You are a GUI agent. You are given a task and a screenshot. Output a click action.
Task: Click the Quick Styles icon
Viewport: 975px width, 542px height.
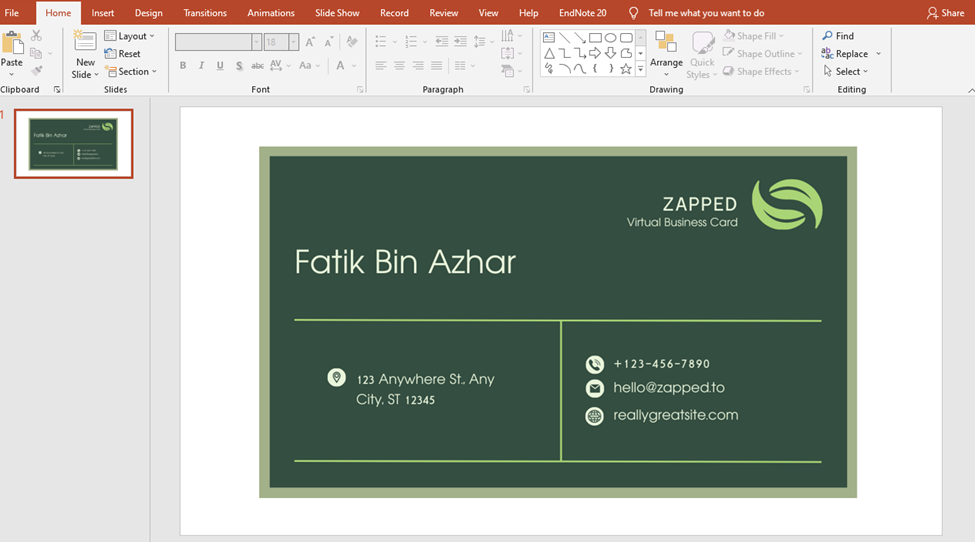(703, 43)
